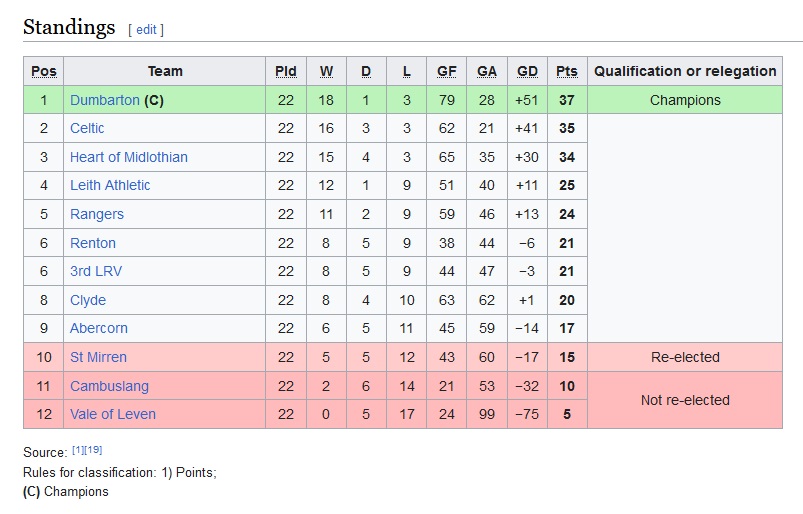Viewport: 803px width, 514px height.
Task: Click the edit link beside Standings
Action: click(x=146, y=30)
